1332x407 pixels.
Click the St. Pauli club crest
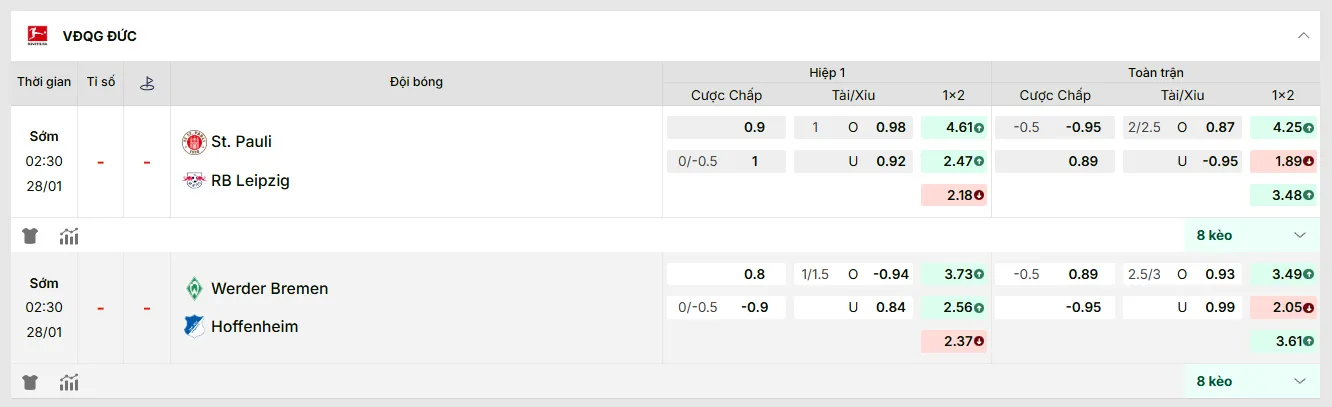click(x=194, y=141)
